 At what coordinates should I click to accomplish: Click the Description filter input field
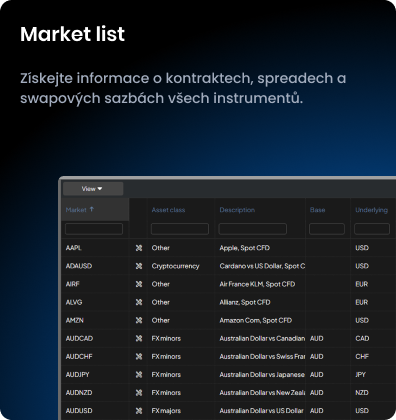click(x=253, y=229)
